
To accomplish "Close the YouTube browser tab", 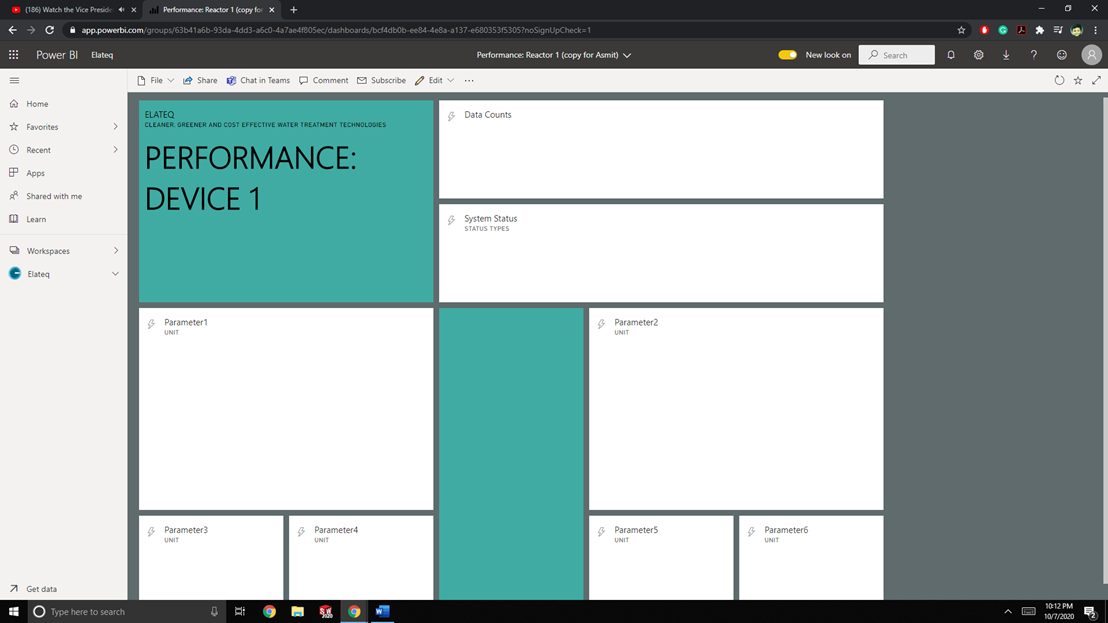I will click(134, 10).
